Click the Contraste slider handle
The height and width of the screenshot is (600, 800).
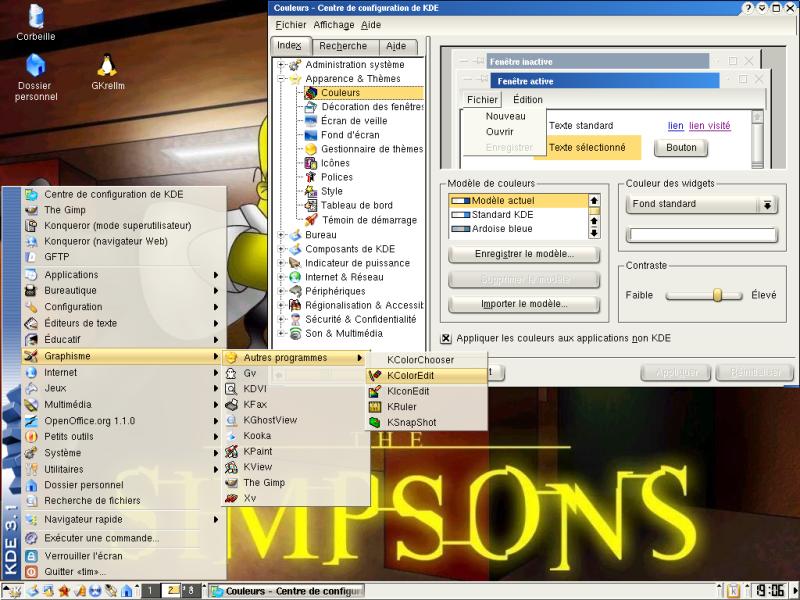click(x=717, y=295)
